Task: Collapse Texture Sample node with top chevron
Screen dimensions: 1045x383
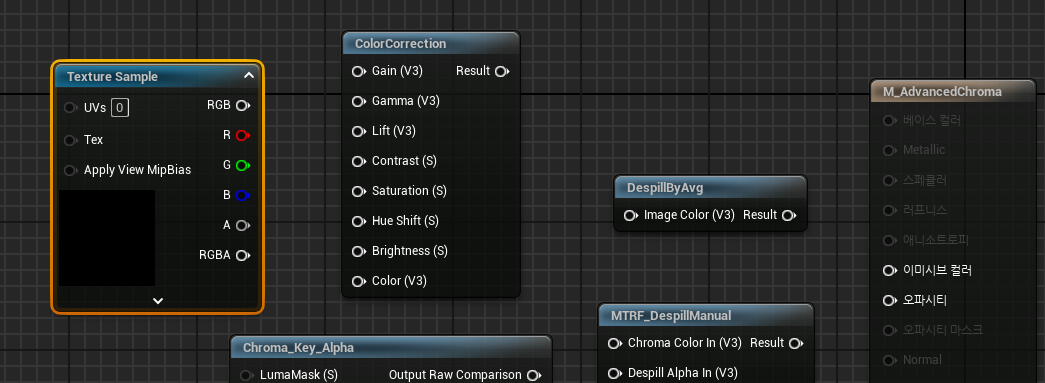Action: coord(249,76)
